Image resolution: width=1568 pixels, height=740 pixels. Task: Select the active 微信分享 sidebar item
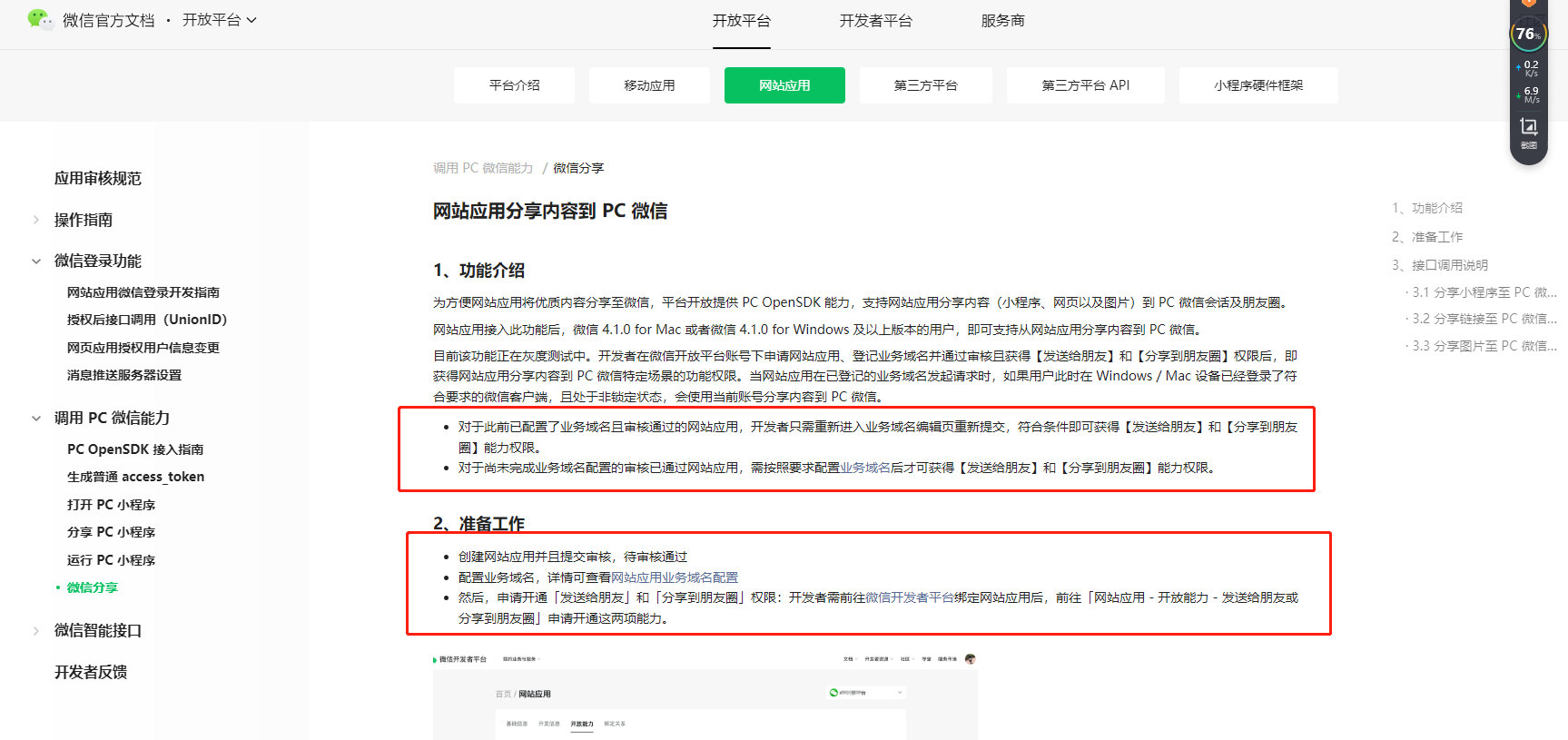[93, 587]
